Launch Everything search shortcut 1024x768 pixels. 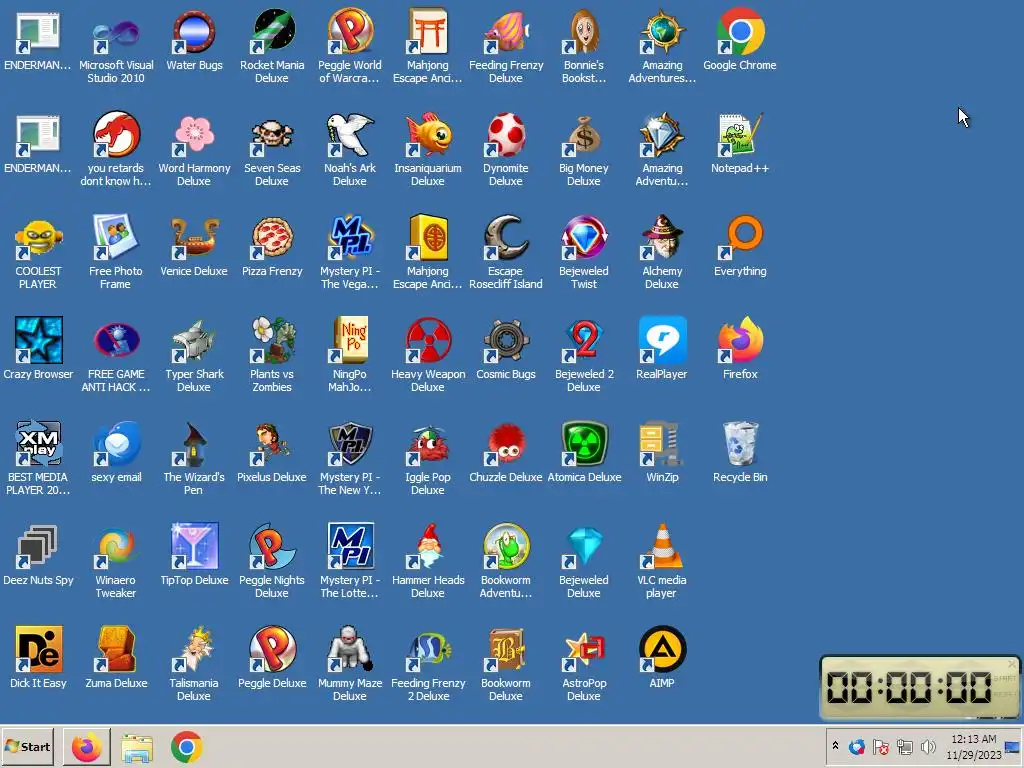click(740, 239)
